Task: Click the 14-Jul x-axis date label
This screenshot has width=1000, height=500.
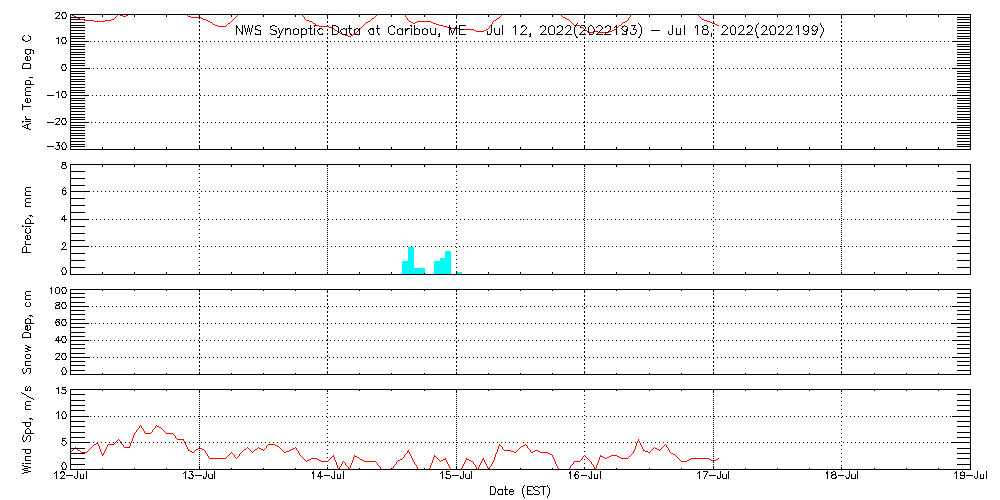Action: 328,476
